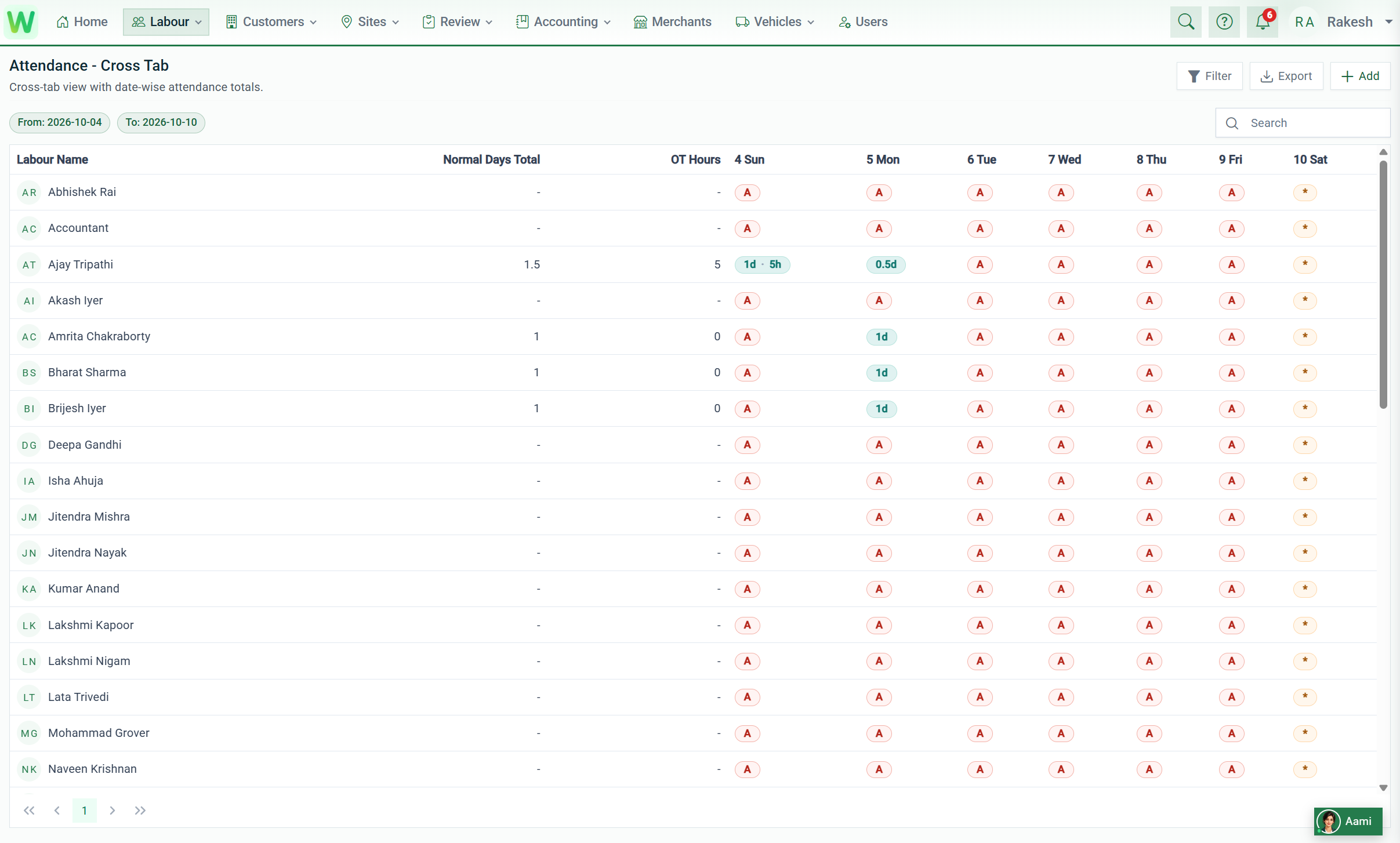Go to last page double-arrow
This screenshot has height=843, width=1400.
click(x=140, y=811)
